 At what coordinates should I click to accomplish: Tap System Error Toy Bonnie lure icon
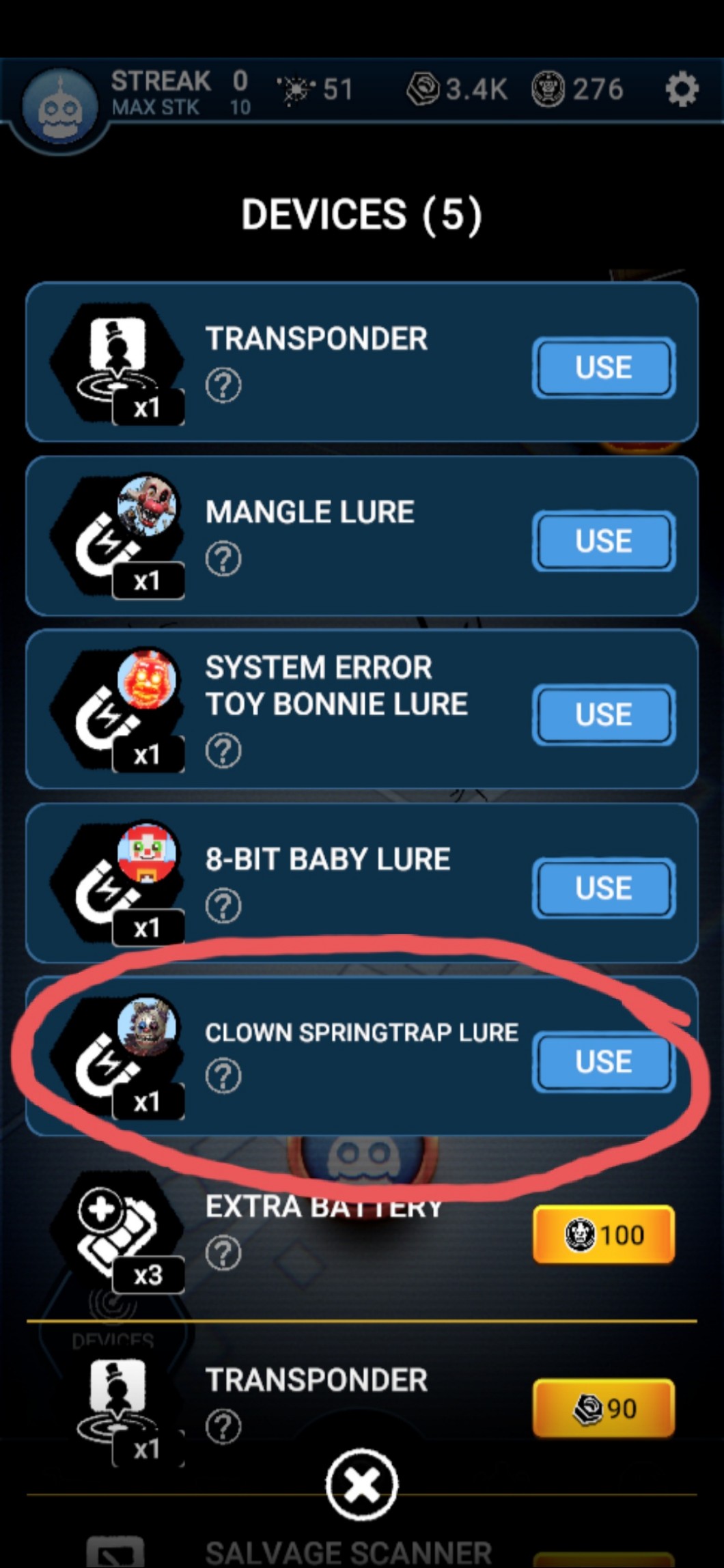click(x=117, y=712)
